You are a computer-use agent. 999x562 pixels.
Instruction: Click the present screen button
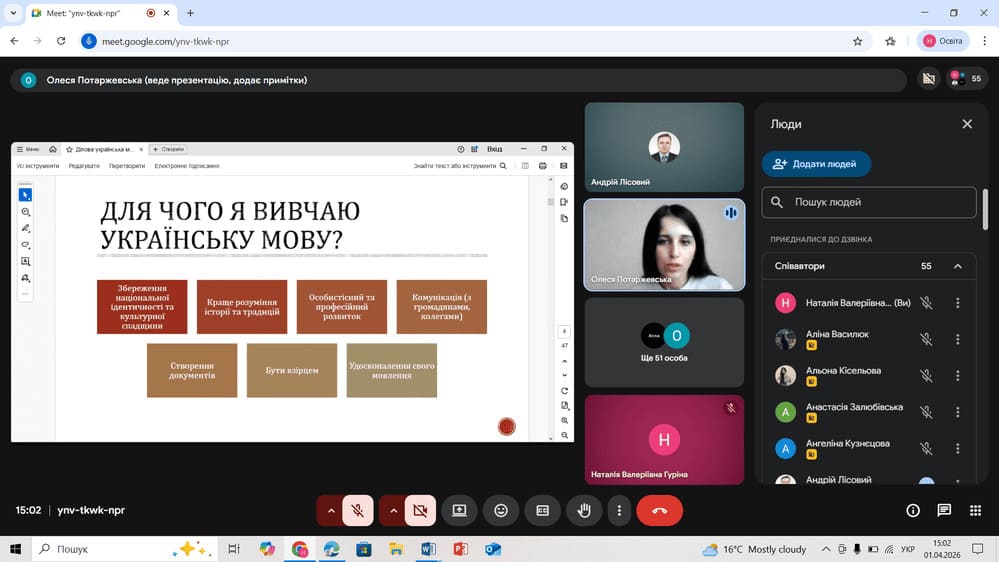click(459, 510)
